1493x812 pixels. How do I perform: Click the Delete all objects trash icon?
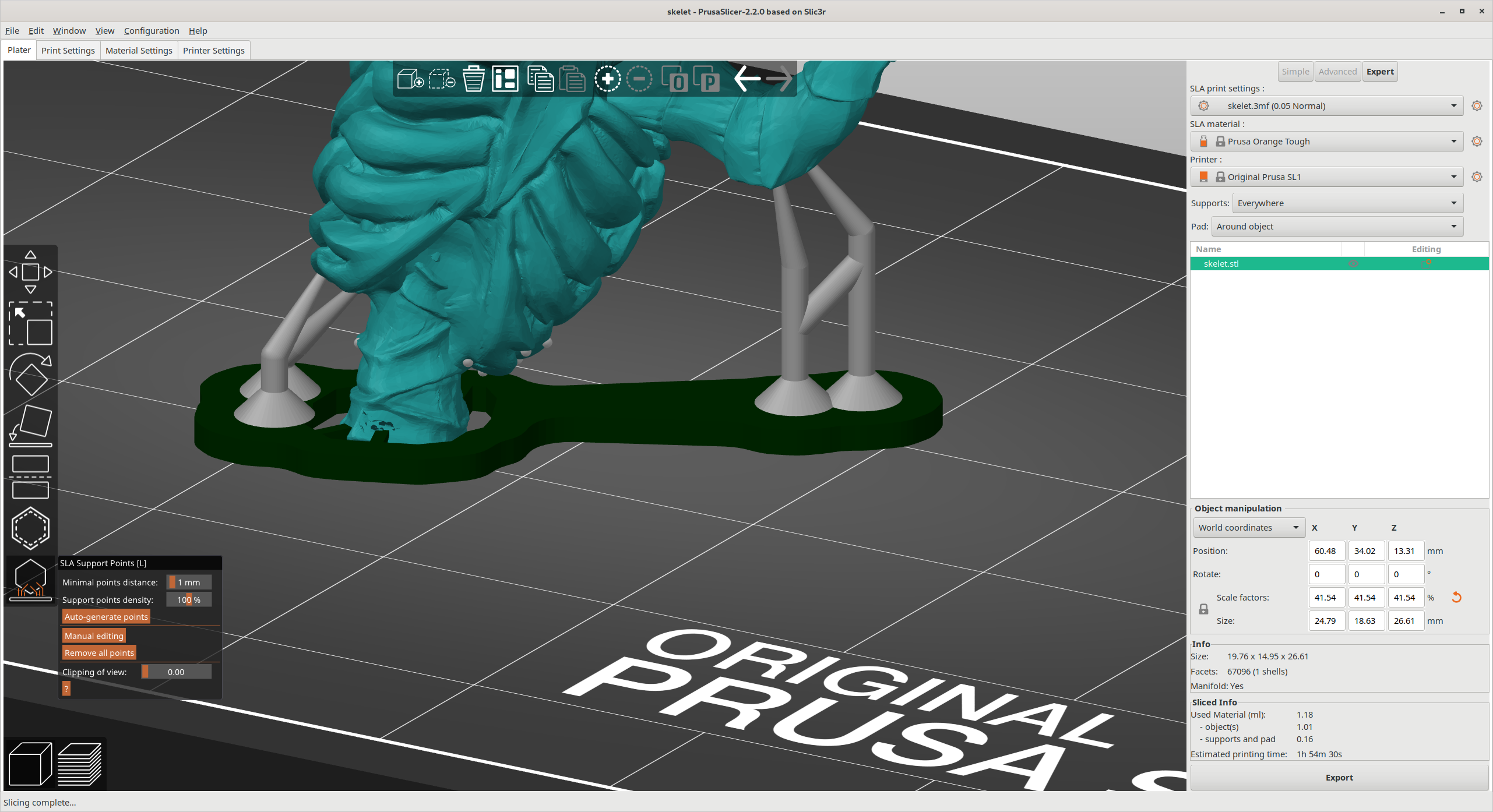click(474, 79)
